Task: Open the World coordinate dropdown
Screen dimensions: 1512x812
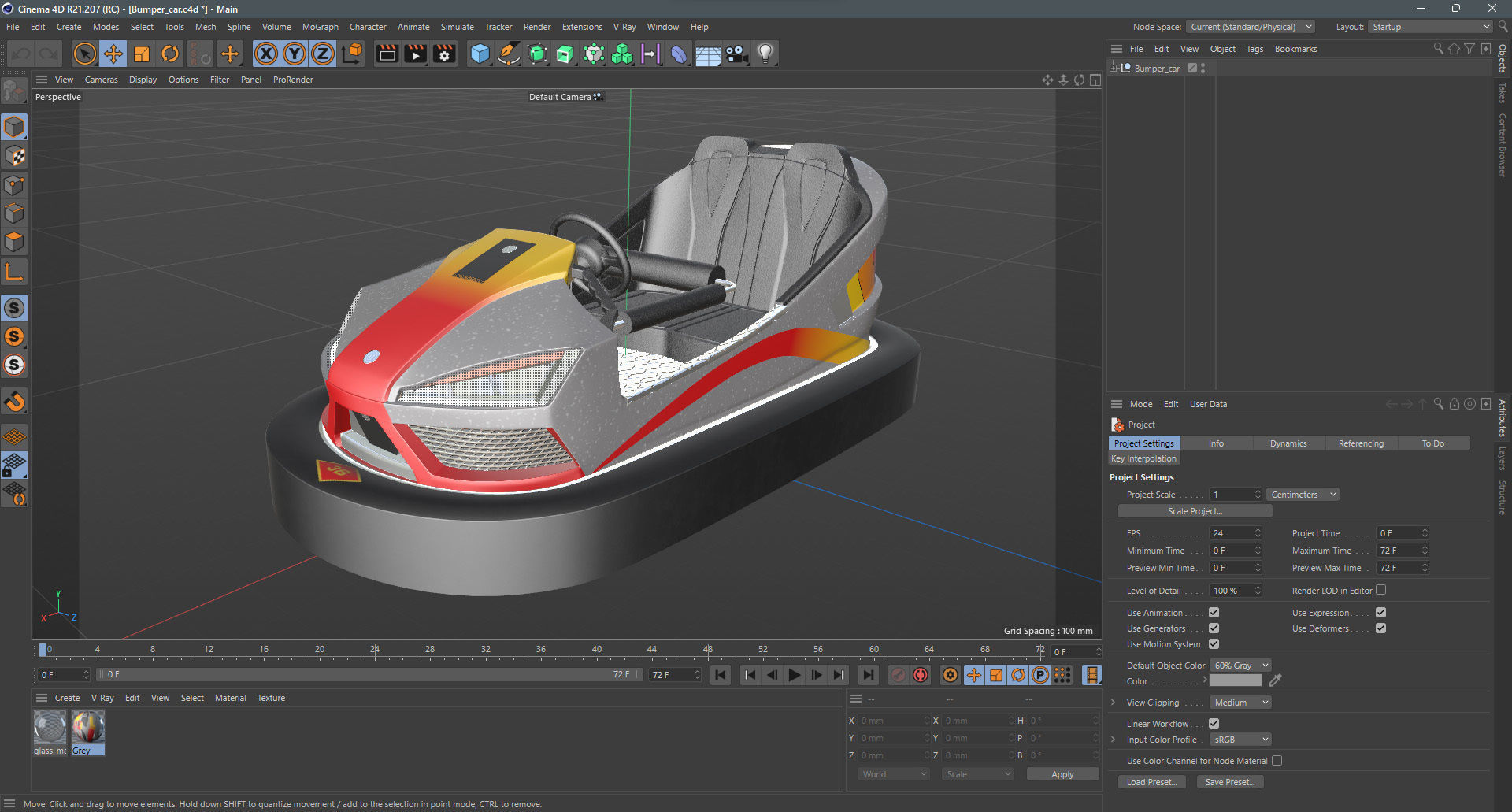Action: (893, 774)
